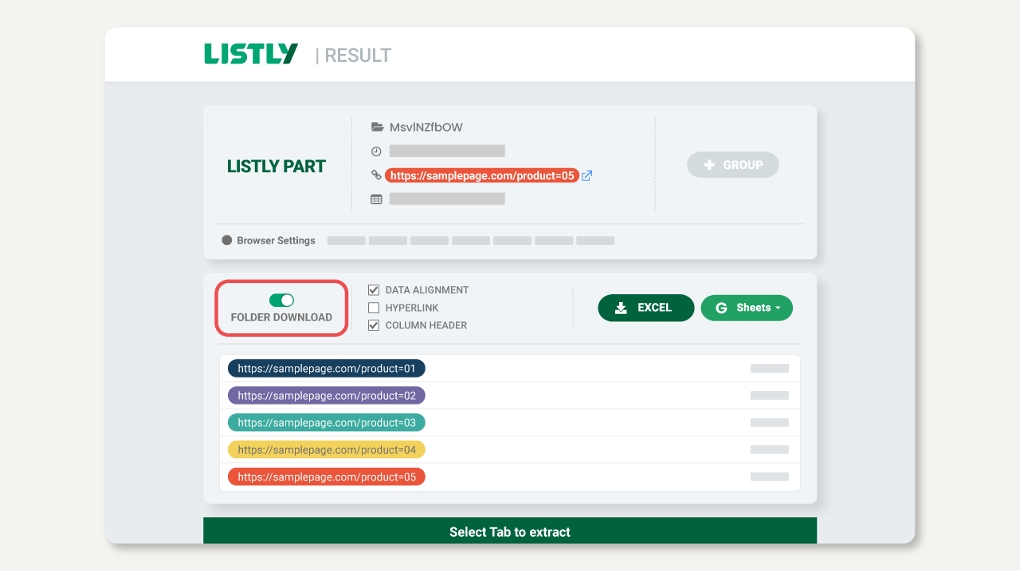Image resolution: width=1020 pixels, height=572 pixels.
Task: Click the Group button
Action: click(x=732, y=165)
